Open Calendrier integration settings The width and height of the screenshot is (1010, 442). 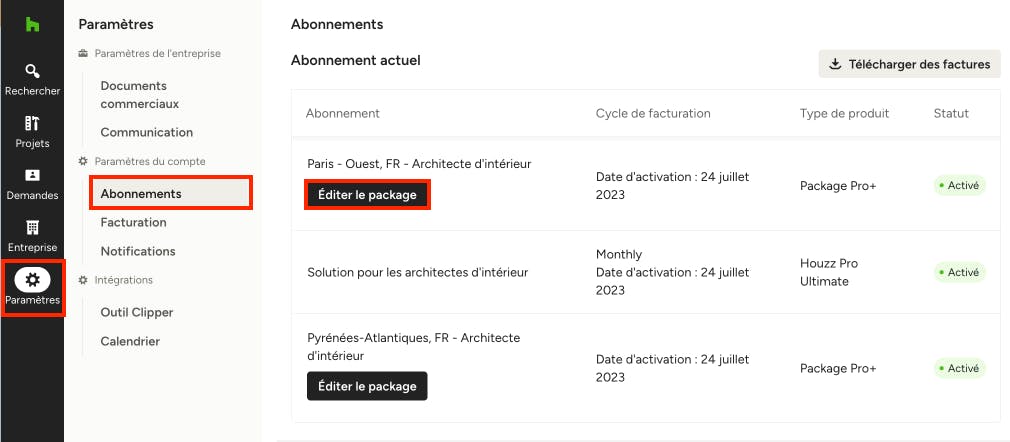tap(130, 341)
